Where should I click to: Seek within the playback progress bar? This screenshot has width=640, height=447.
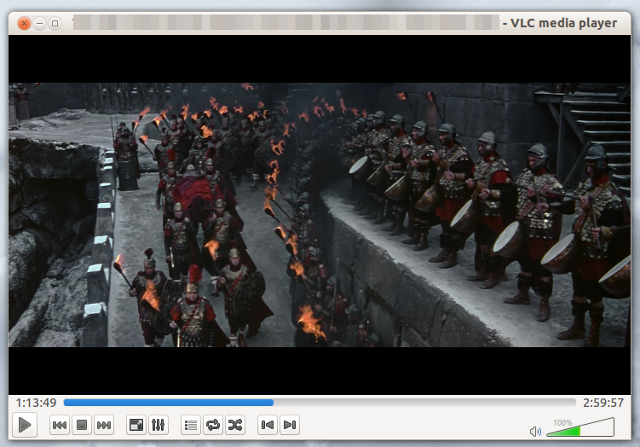click(320, 403)
